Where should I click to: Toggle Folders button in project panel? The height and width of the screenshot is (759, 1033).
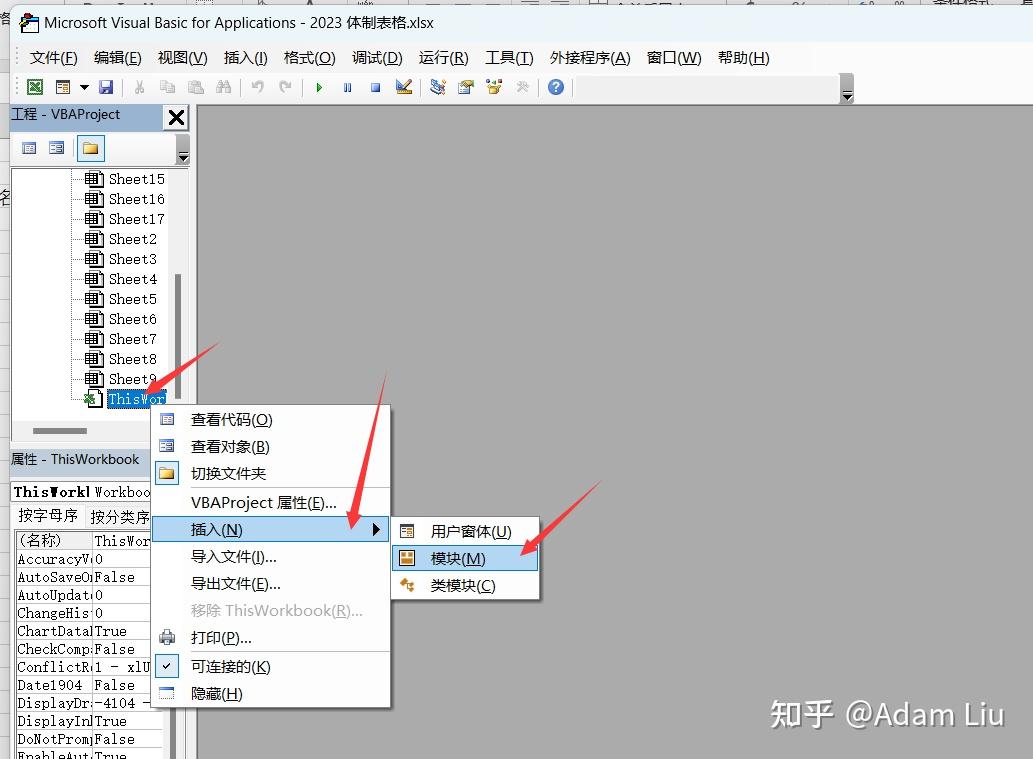point(91,148)
